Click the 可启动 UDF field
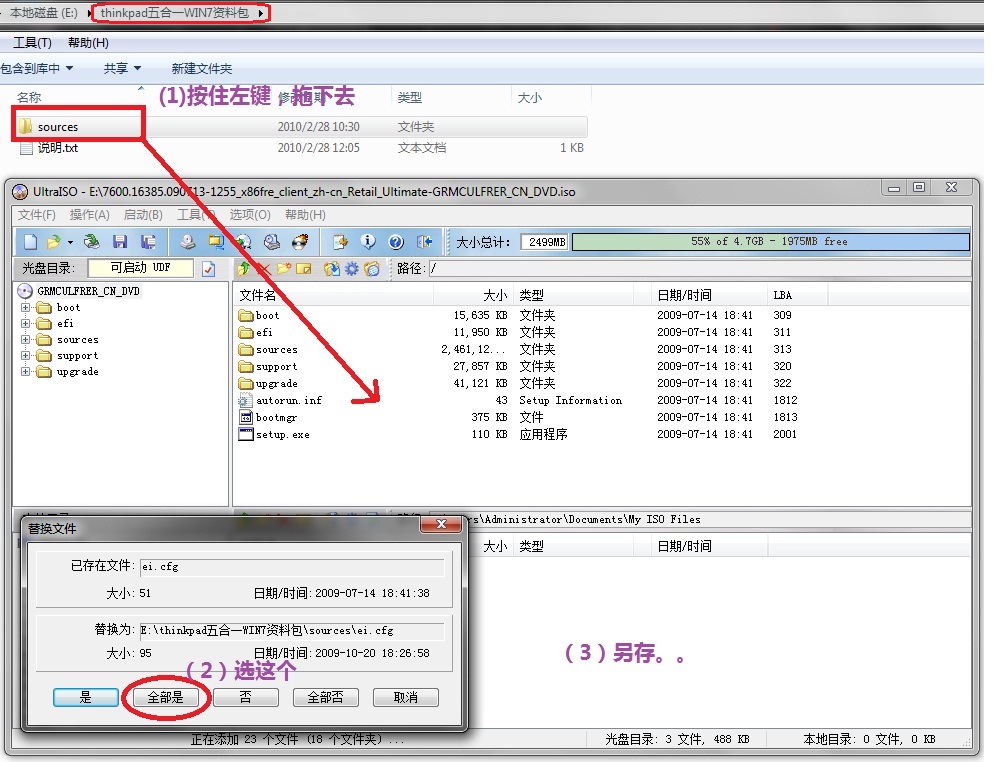The height and width of the screenshot is (762, 1008). (x=140, y=268)
